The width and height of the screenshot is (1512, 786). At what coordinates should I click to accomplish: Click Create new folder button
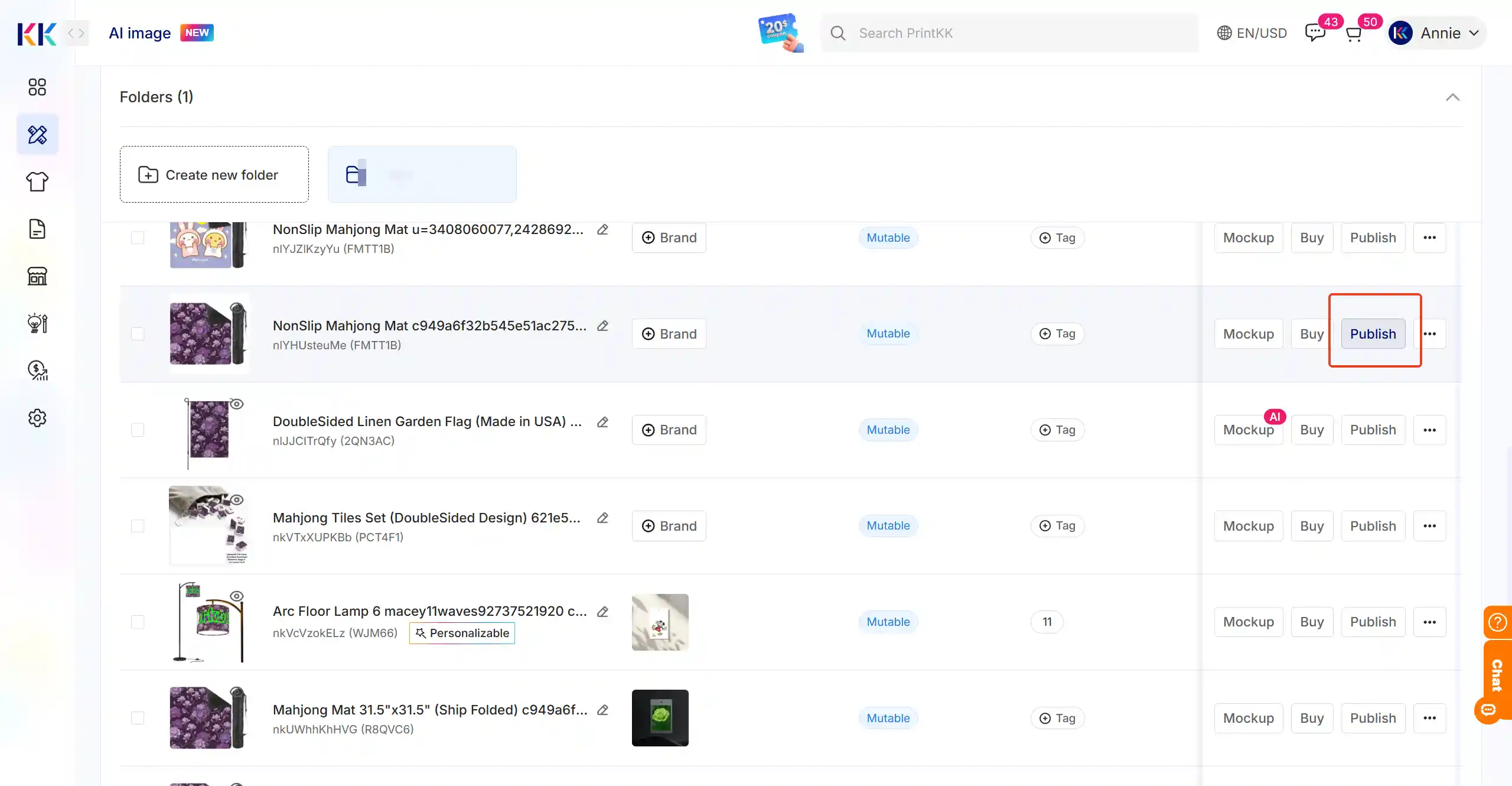pyautogui.click(x=214, y=174)
